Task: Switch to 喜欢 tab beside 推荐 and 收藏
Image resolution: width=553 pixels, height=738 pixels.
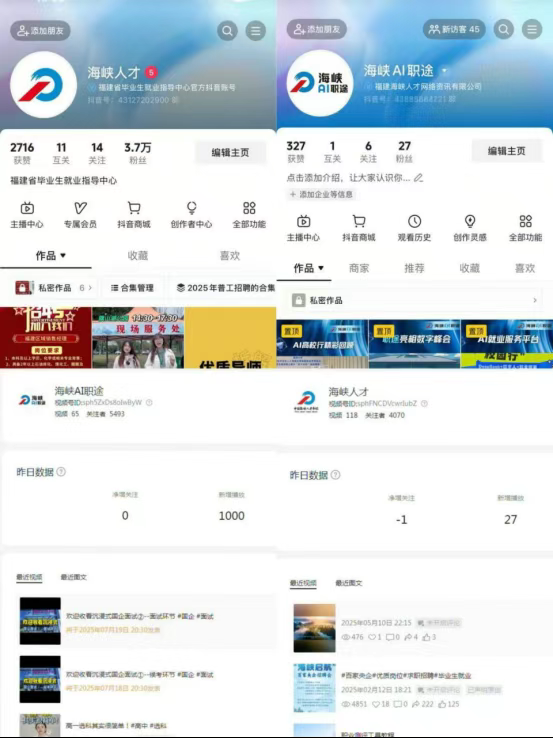Action: pyautogui.click(x=525, y=268)
